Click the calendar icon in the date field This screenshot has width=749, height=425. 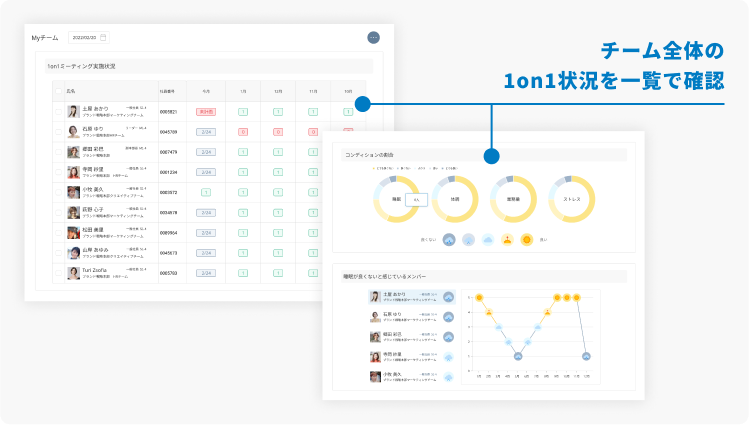click(104, 38)
